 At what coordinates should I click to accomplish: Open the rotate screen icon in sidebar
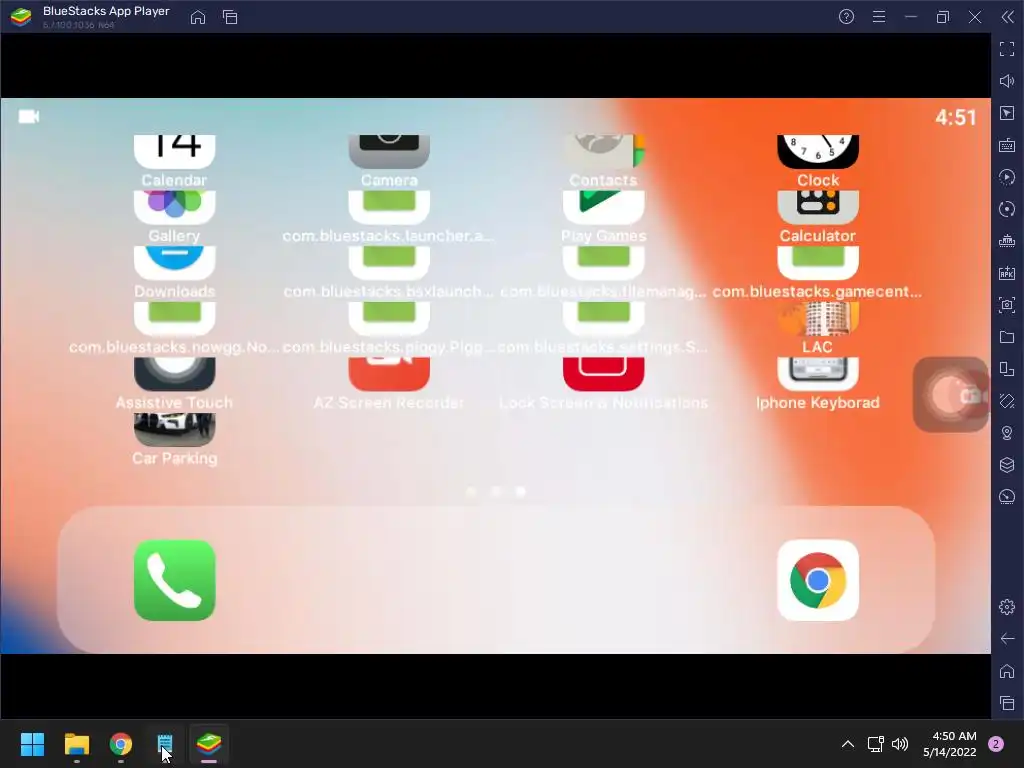point(1007,369)
